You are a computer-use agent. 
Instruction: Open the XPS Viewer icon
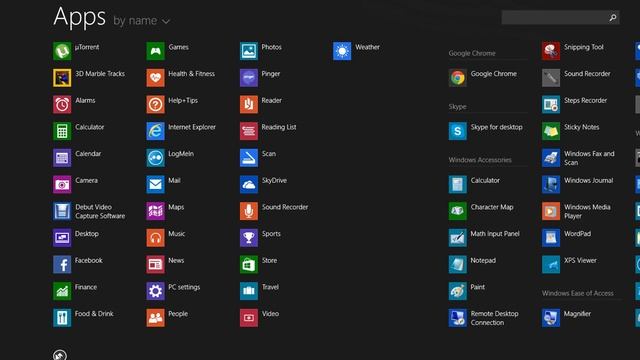coord(551,264)
